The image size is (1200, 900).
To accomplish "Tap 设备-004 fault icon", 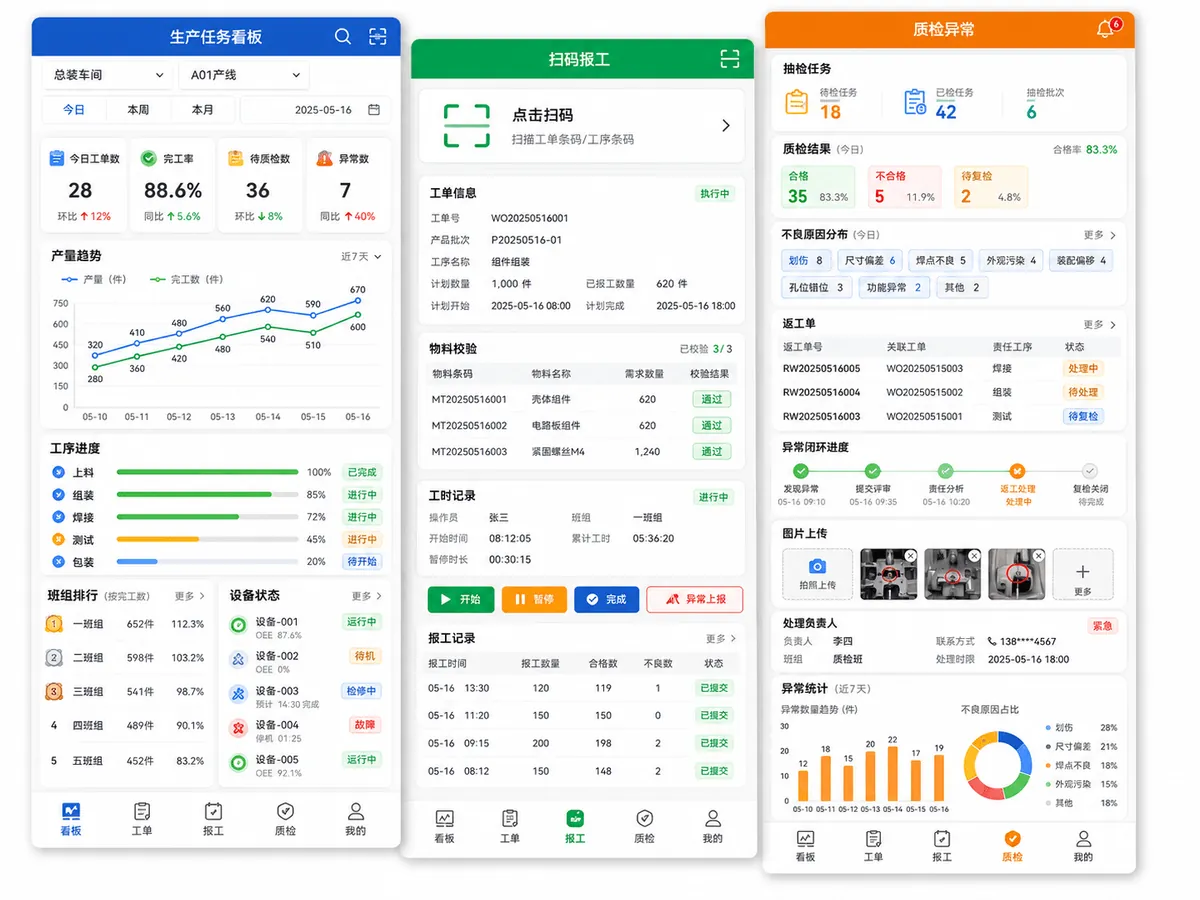I will point(238,729).
